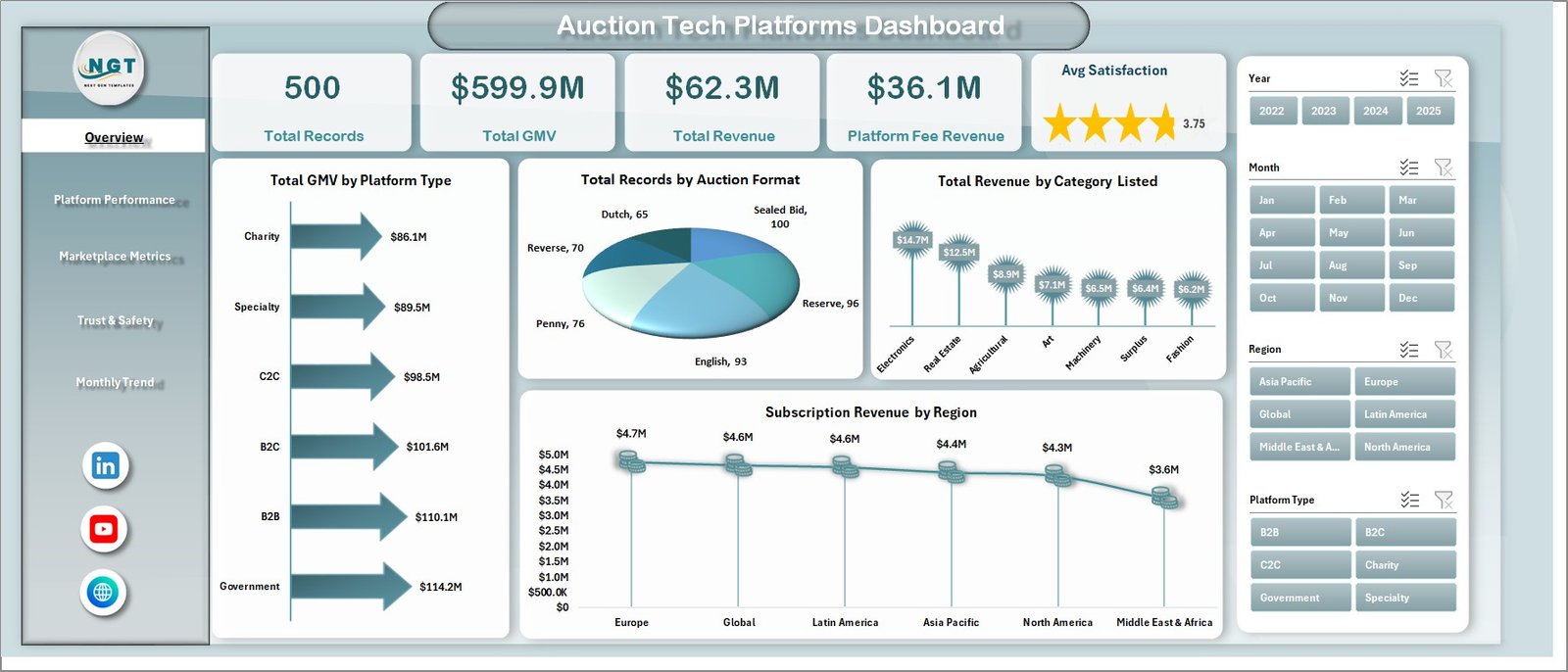Select 2024 in the Year slicer

[x=1376, y=111]
